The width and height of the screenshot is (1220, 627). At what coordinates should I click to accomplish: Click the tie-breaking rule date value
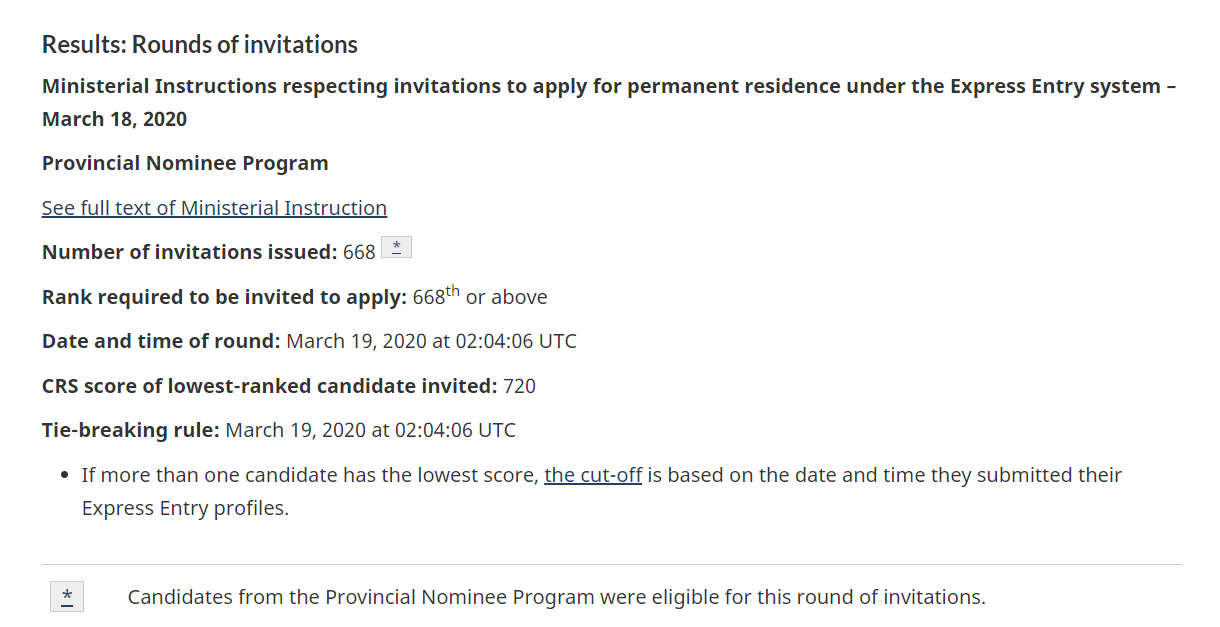371,431
